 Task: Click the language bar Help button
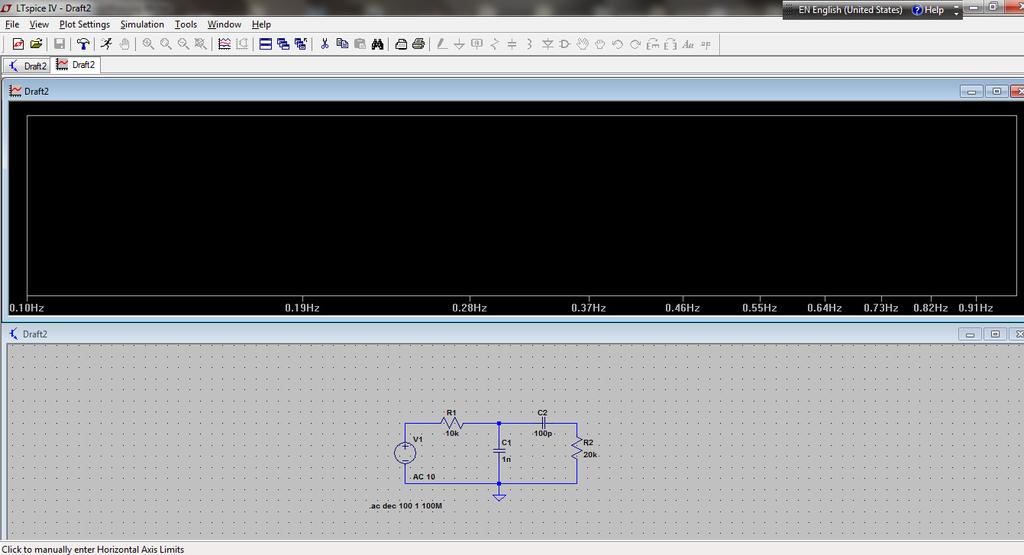(x=928, y=10)
